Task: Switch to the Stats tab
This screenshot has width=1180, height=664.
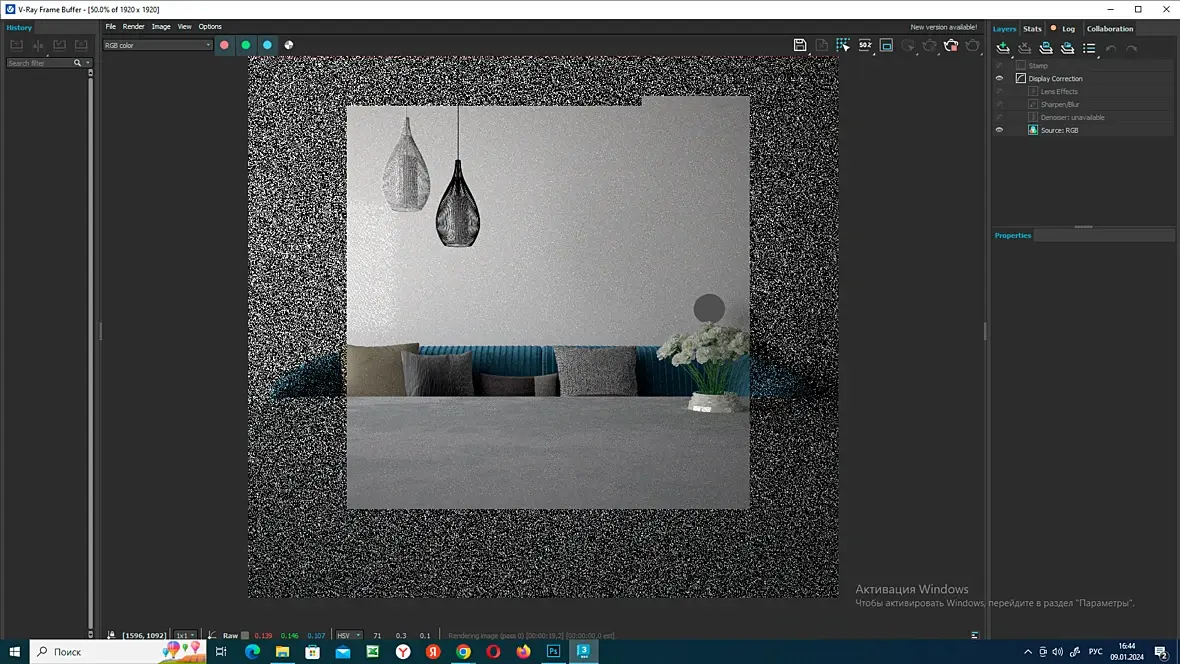Action: pyautogui.click(x=1032, y=29)
